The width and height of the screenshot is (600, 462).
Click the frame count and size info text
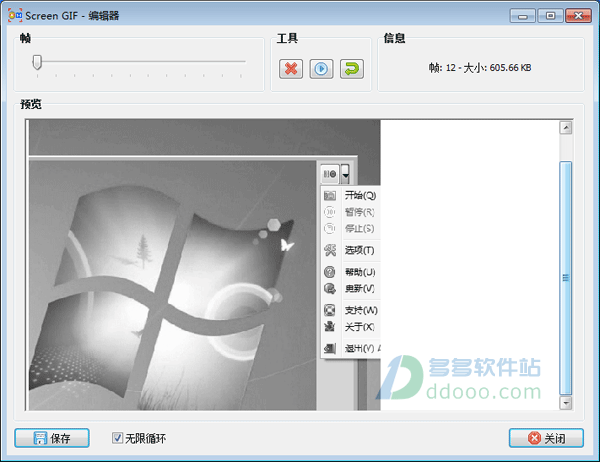tap(480, 68)
